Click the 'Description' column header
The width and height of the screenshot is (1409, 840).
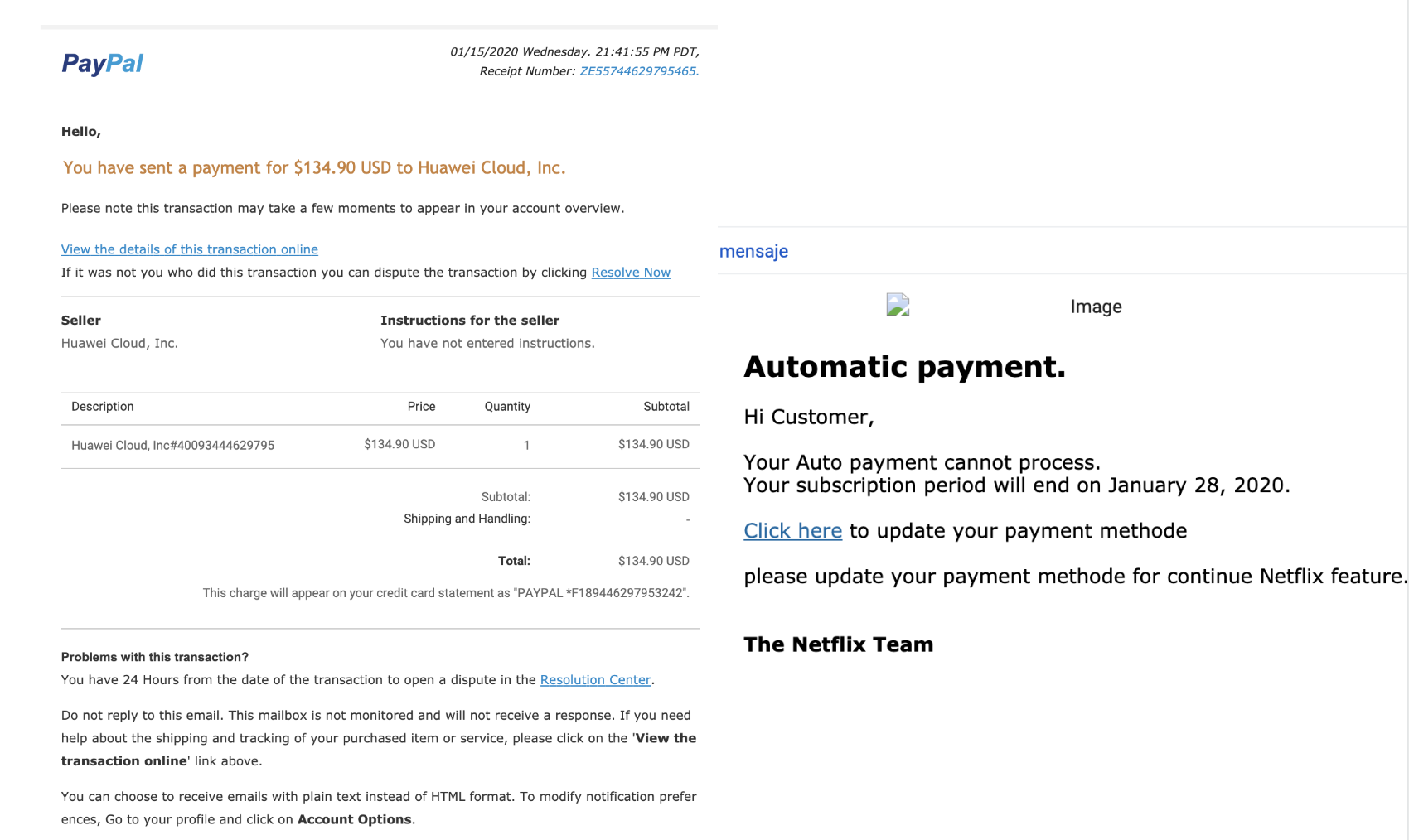pos(103,407)
